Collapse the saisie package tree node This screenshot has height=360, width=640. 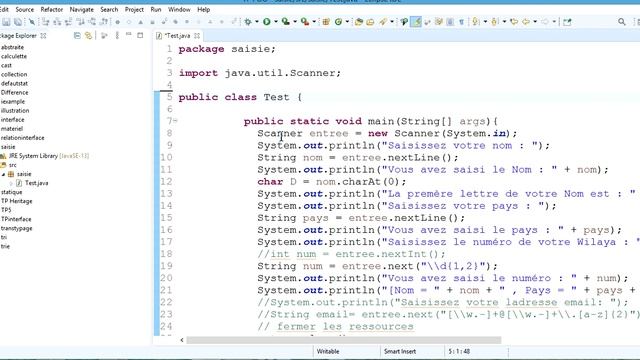coord(4,174)
